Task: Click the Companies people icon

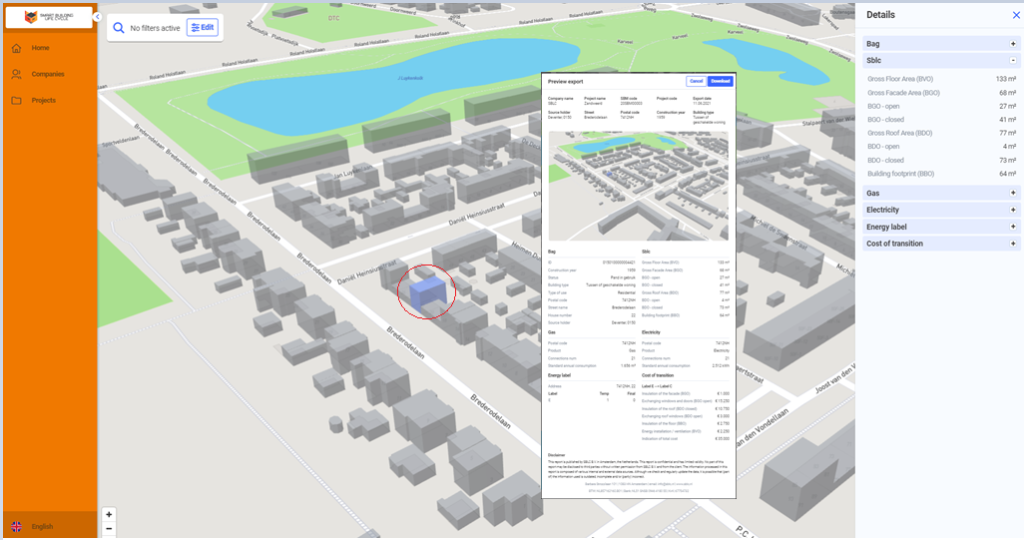Action: (x=16, y=74)
